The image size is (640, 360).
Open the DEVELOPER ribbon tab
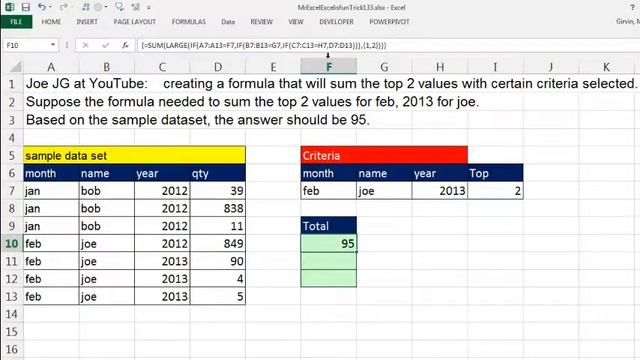[336, 22]
